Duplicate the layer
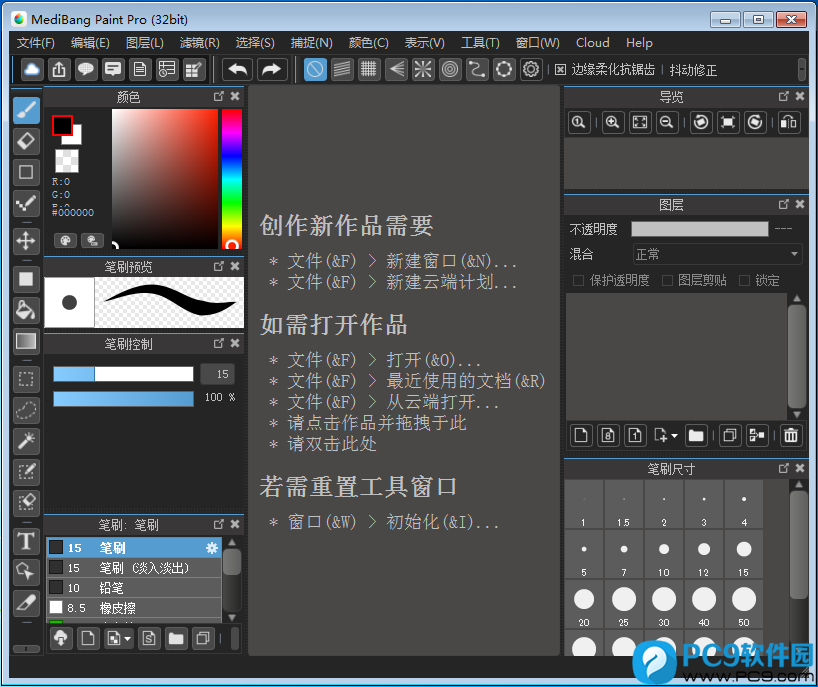Screen dimensions: 818x687 (x=729, y=435)
